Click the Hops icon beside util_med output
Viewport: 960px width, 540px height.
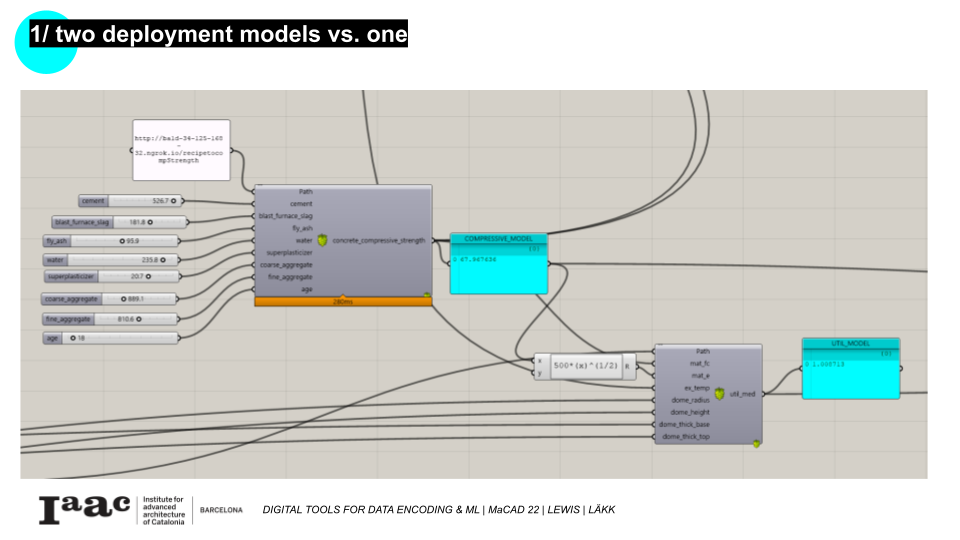pos(719,394)
